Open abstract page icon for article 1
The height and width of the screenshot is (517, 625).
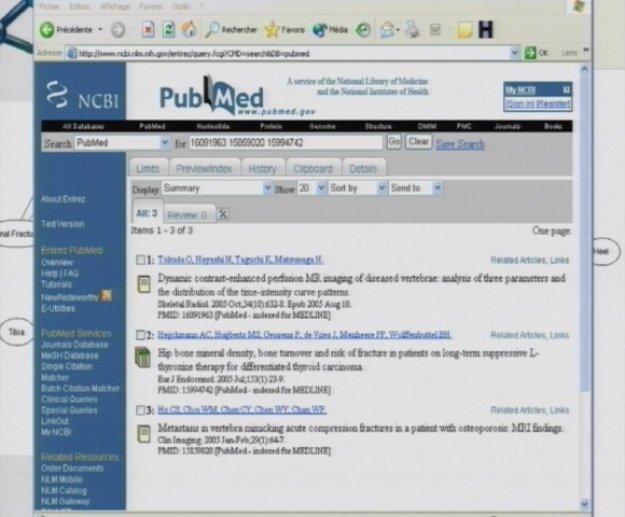[144, 284]
